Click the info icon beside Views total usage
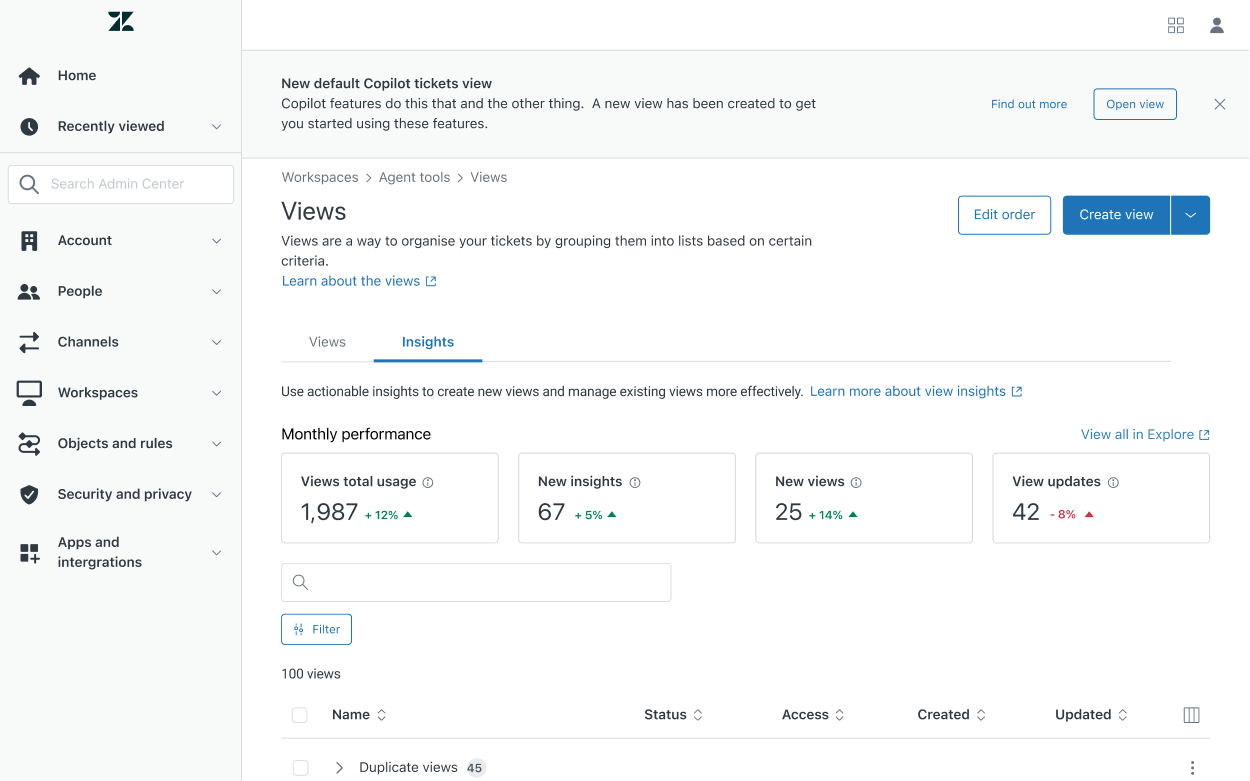1250x781 pixels. (428, 482)
